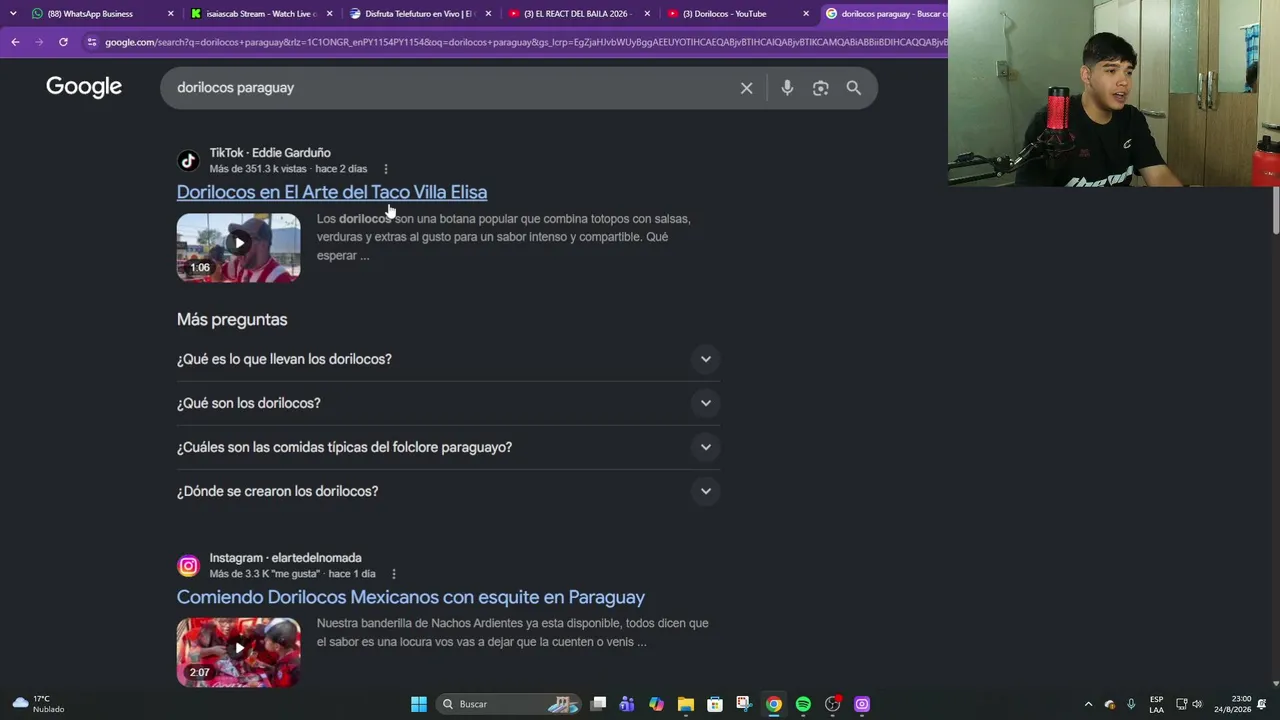Play the Instagram video thumbnail (2:07)
Viewport: 1280px width, 720px height.
pos(238,652)
